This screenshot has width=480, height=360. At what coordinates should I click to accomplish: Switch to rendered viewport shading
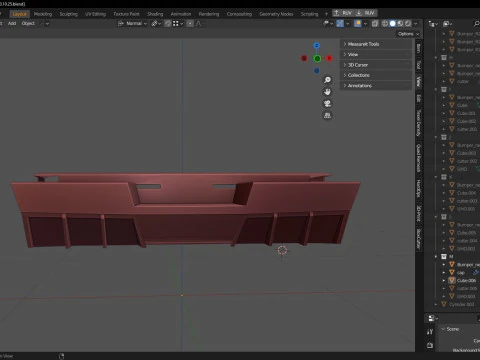(408, 23)
